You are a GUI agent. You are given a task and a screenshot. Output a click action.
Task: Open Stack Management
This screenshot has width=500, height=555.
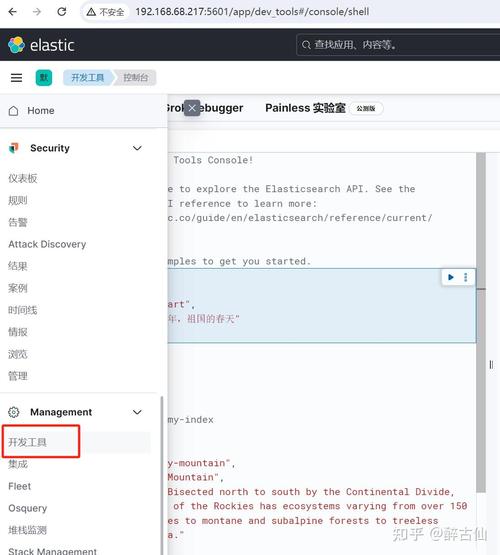tap(52, 551)
